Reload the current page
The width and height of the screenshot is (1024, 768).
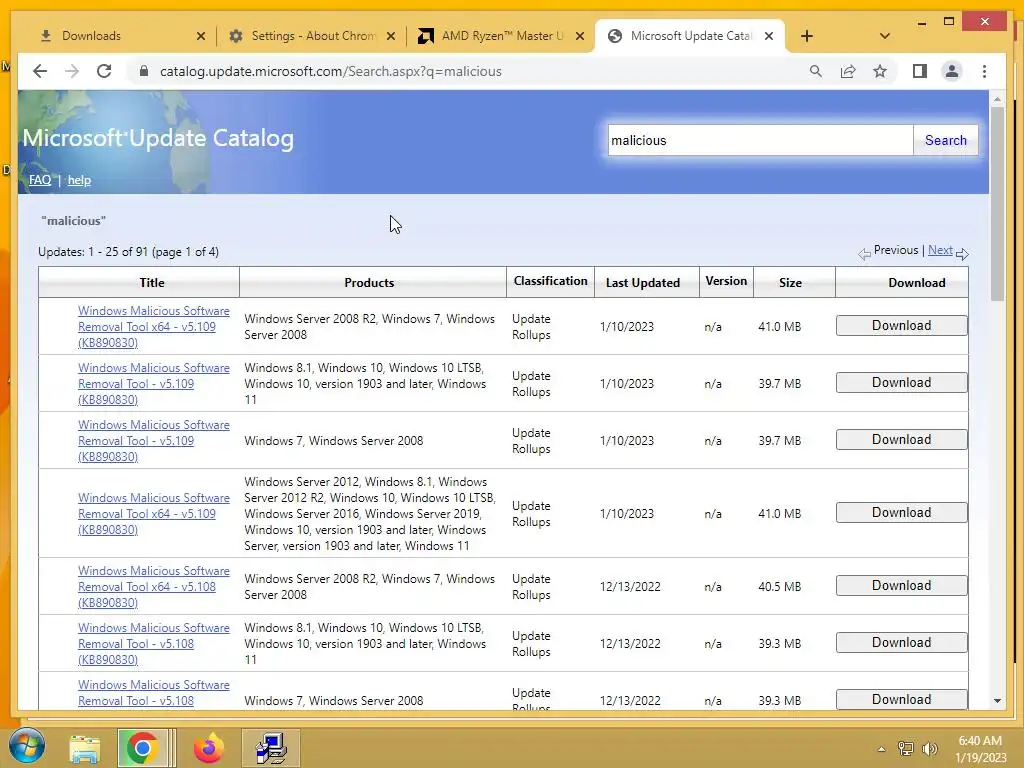(x=104, y=71)
